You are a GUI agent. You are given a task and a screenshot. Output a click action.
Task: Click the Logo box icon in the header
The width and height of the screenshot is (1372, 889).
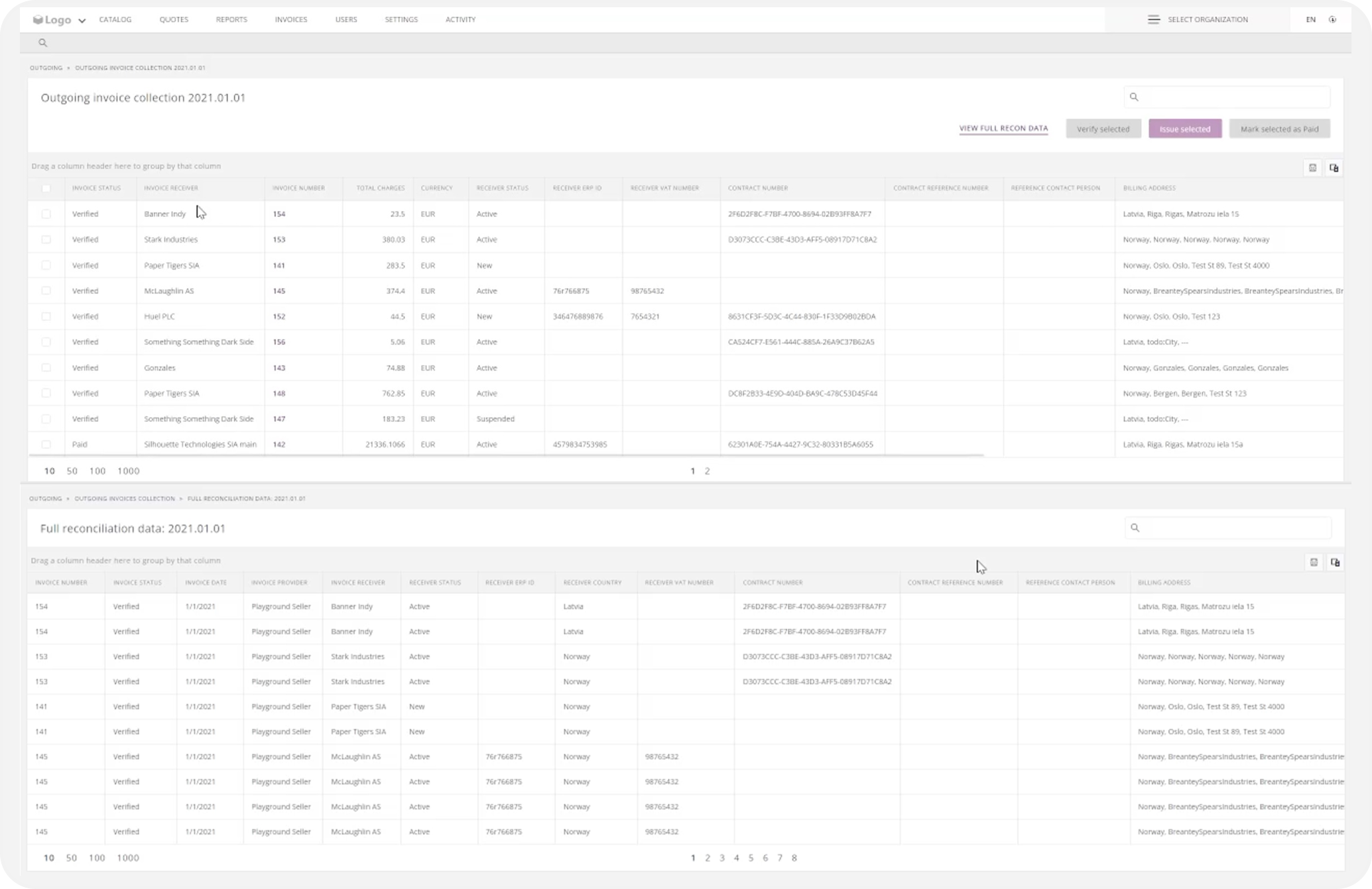[x=38, y=20]
